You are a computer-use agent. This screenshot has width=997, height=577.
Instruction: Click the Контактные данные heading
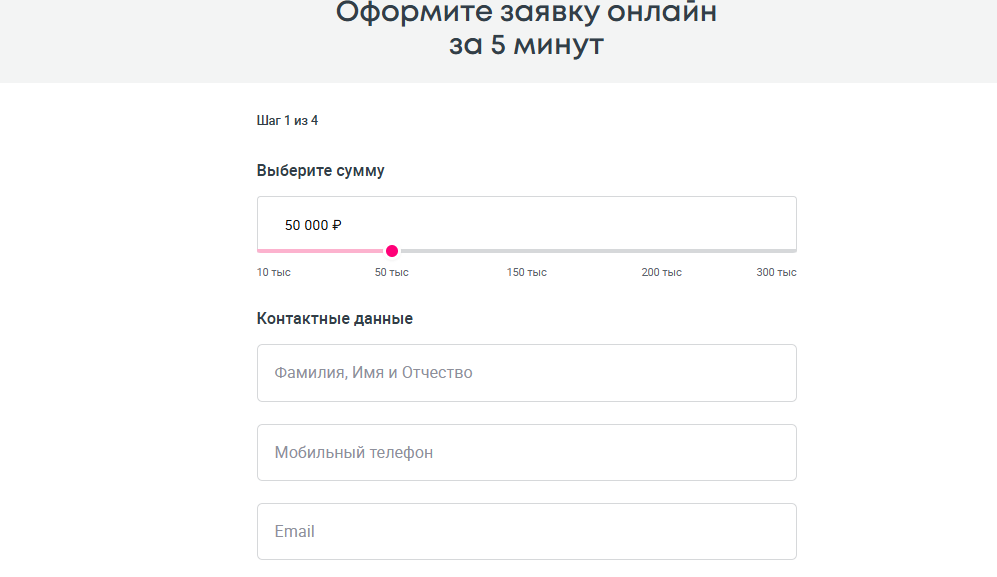(335, 319)
